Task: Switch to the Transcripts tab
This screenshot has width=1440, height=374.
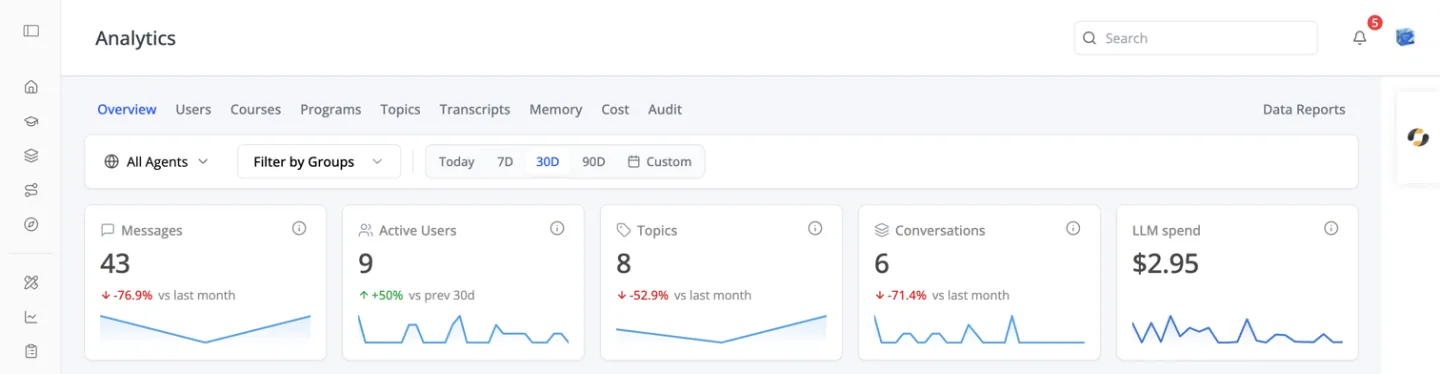Action: (475, 109)
